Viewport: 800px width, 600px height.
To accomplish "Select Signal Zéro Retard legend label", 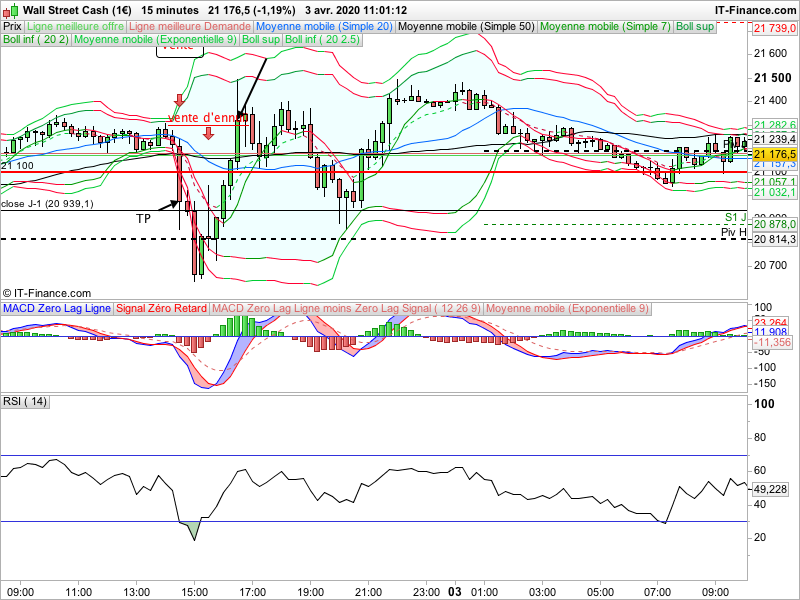I will pos(161,309).
